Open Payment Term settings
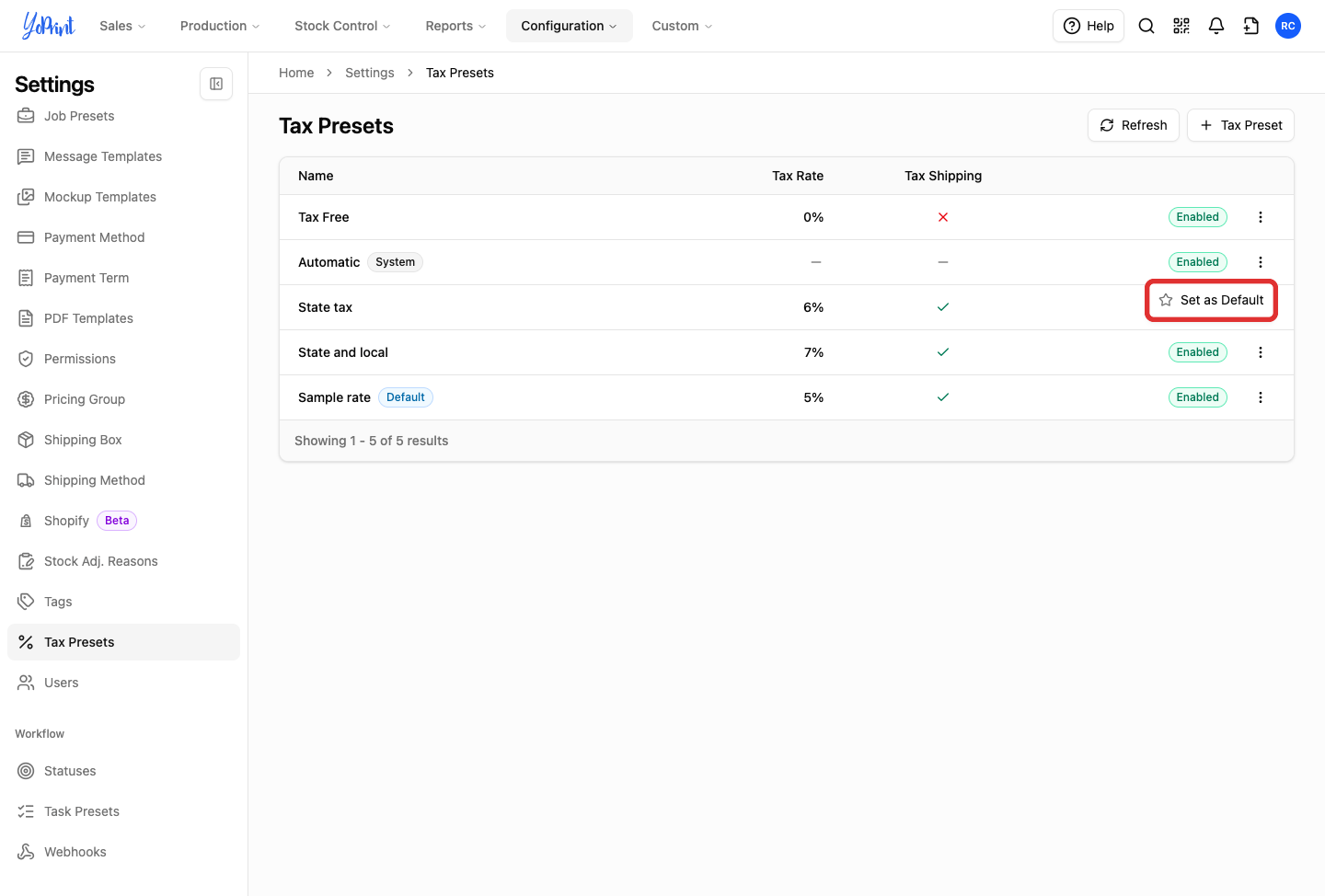1325x896 pixels. point(123,278)
